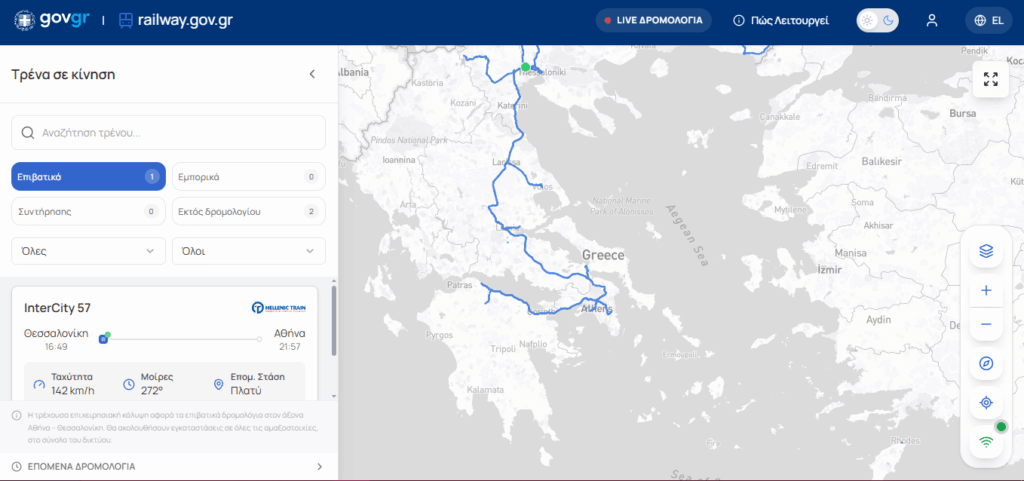The height and width of the screenshot is (481, 1024).
Task: Expand the ΕΠΟΜΕΝΑ ΔΡΟΜΟΛΟΓΙΑ section
Action: click(x=168, y=466)
